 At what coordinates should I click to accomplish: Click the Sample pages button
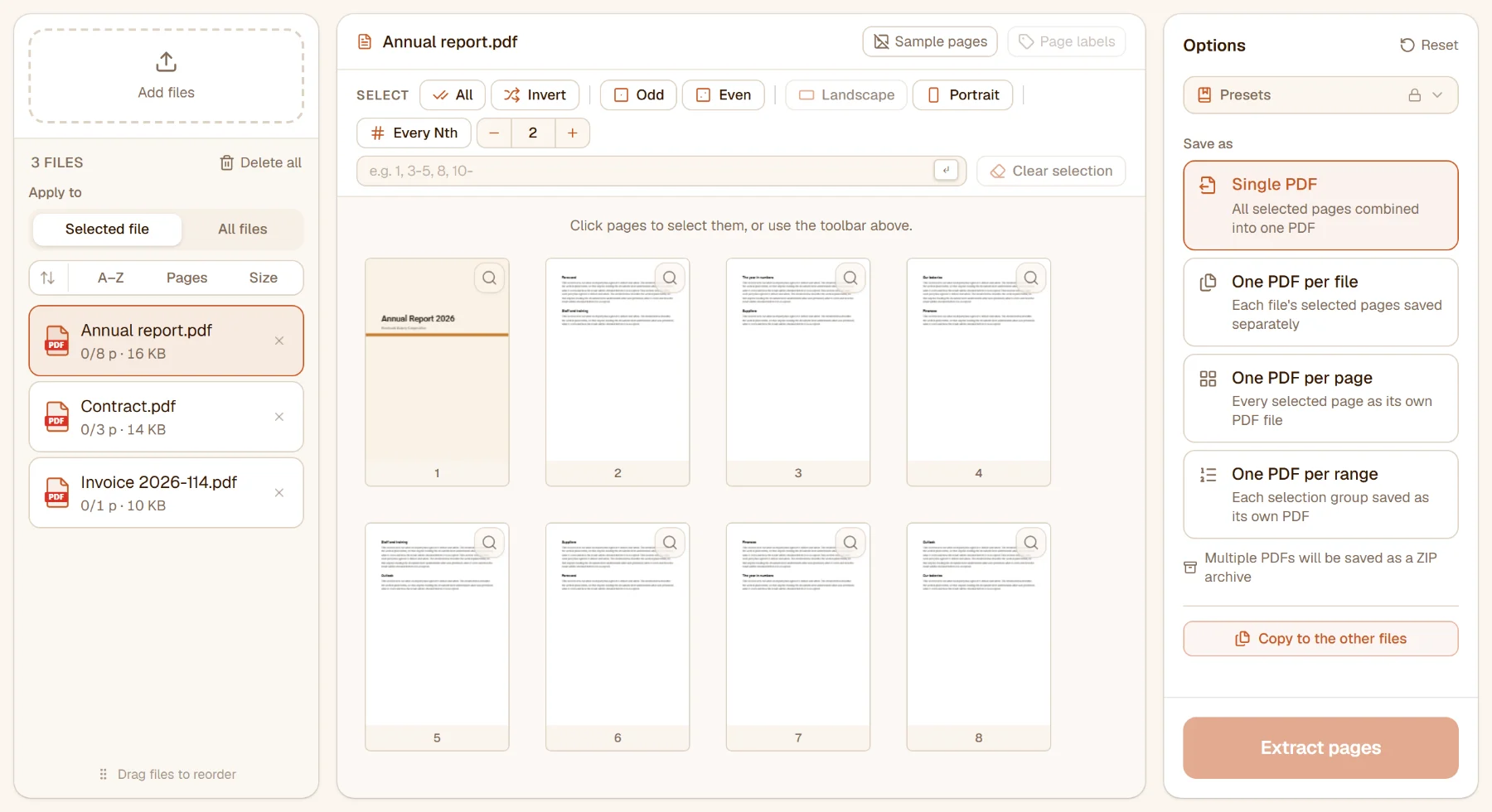coord(930,41)
